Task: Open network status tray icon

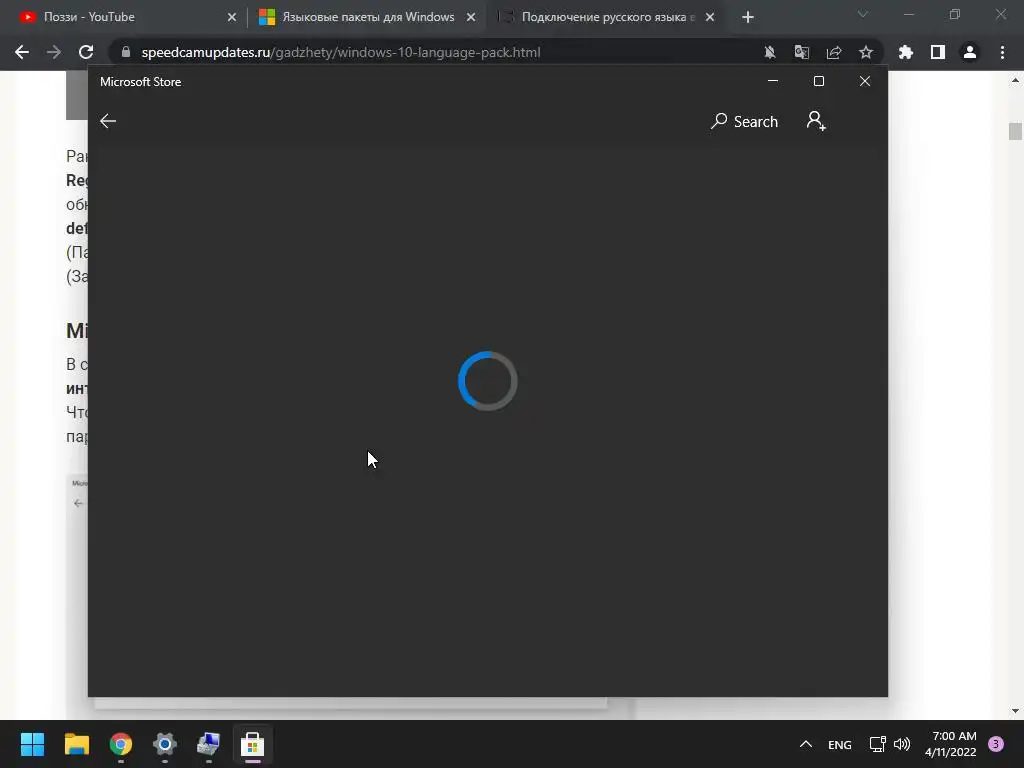Action: 877,744
